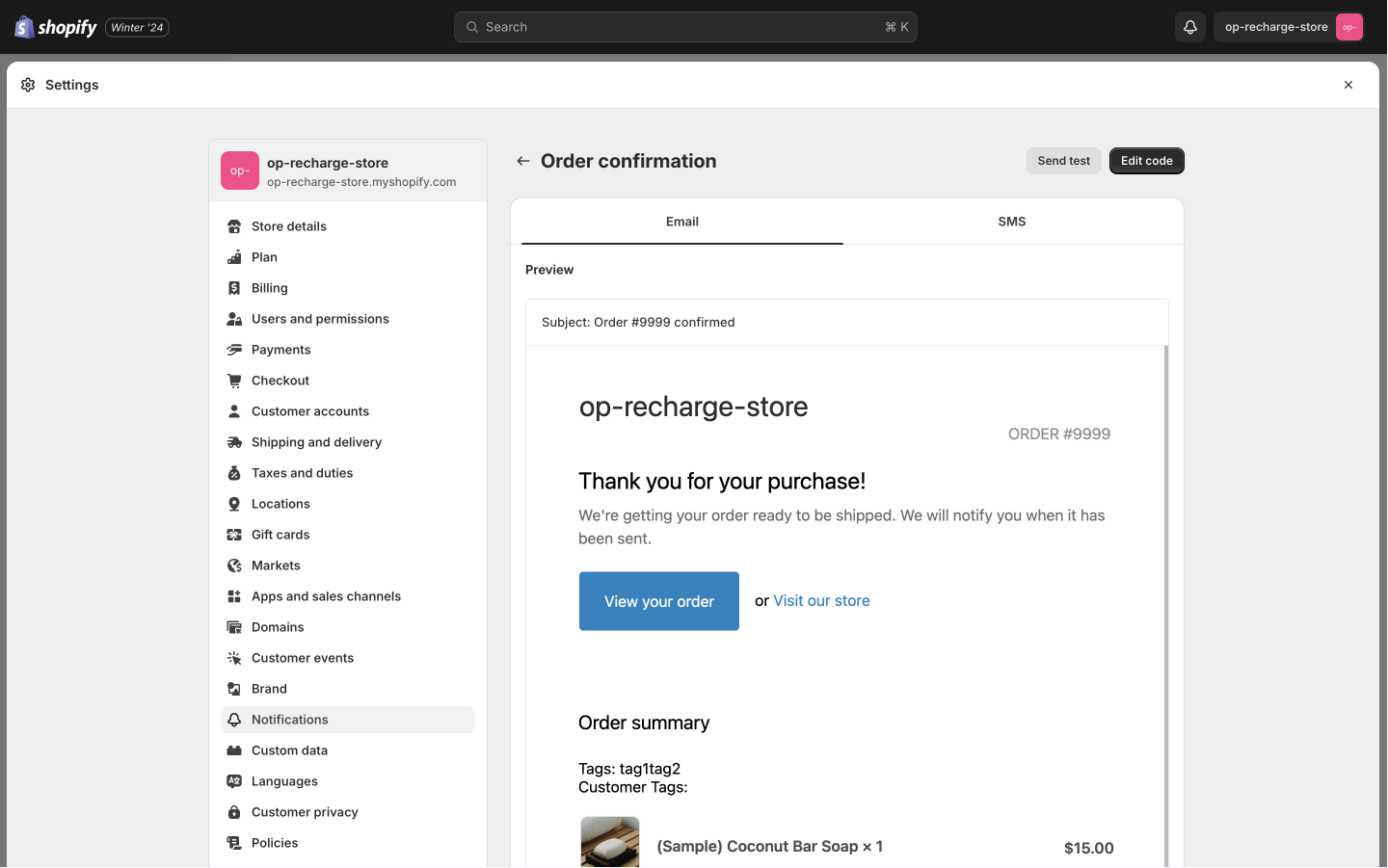
Task: Open Notifications settings label
Action: click(290, 720)
